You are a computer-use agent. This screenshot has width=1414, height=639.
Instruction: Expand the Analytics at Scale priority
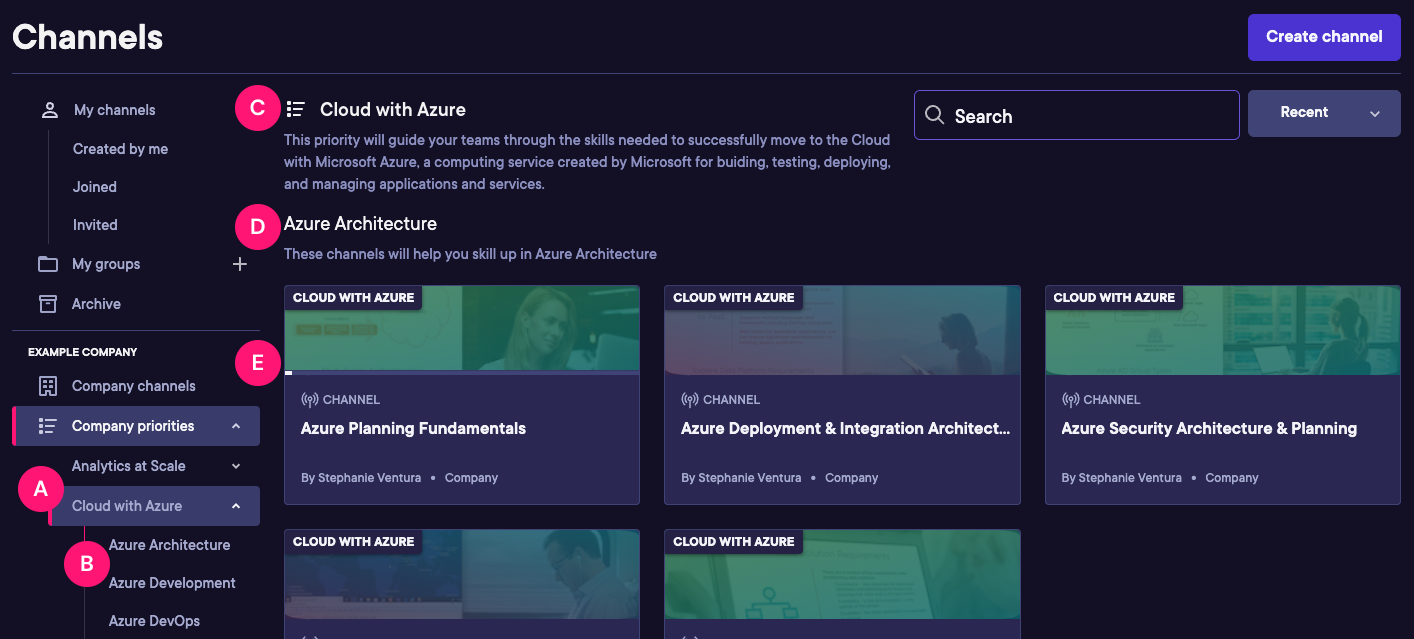click(236, 465)
